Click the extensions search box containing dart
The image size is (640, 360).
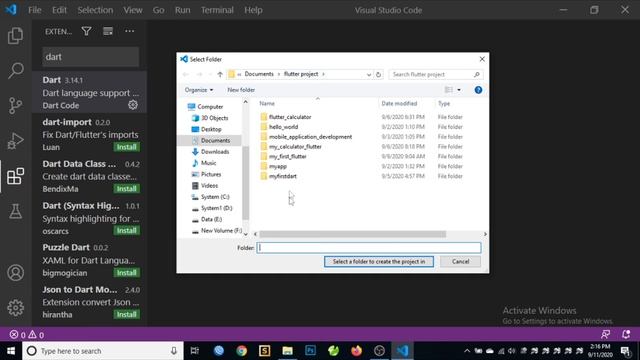click(90, 57)
